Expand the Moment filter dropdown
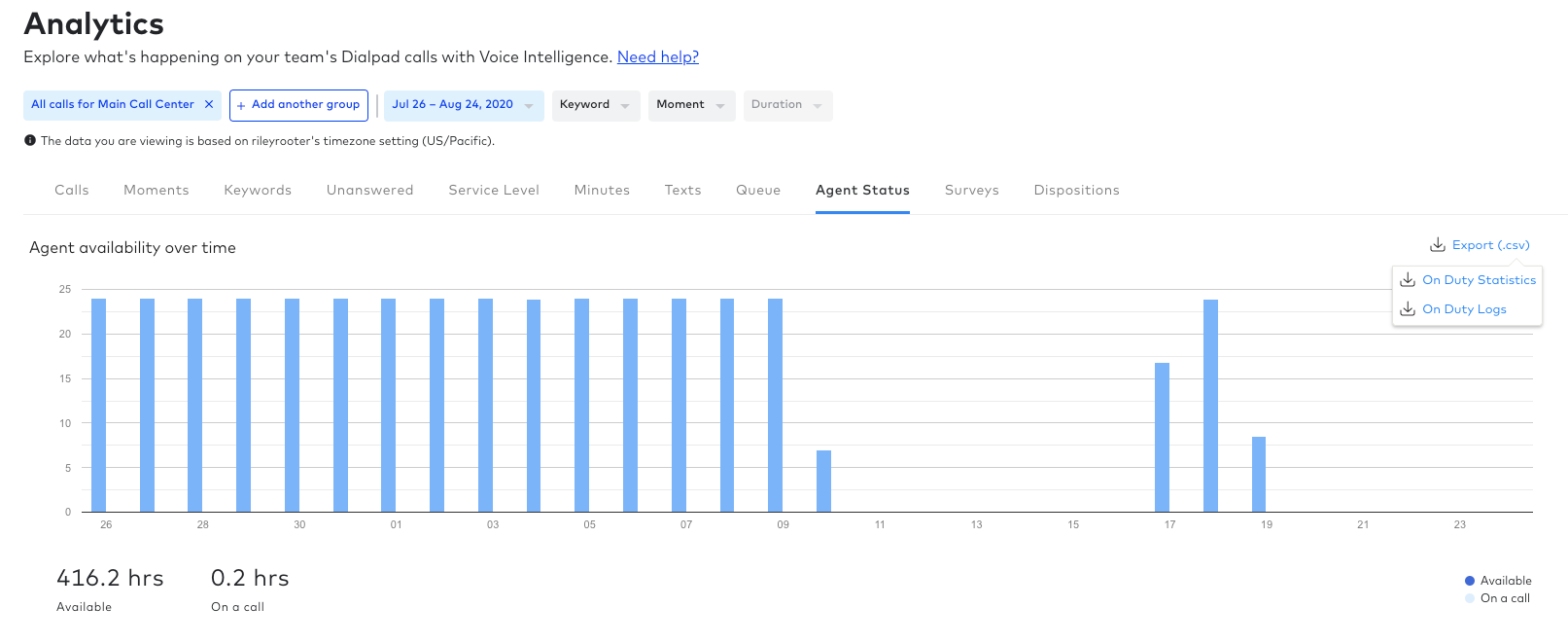1568x644 pixels. pyautogui.click(x=691, y=105)
